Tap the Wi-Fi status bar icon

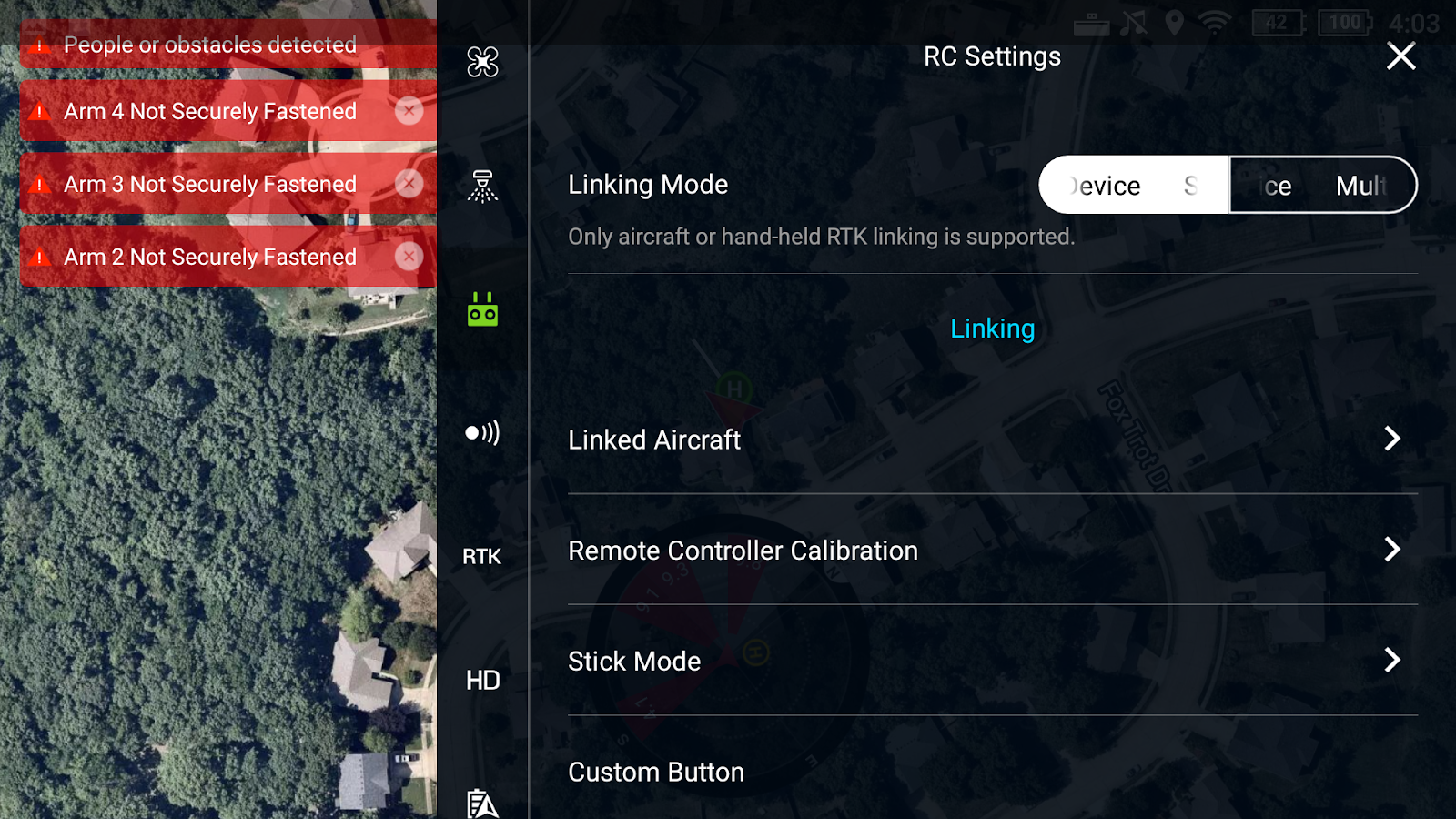pos(1215,23)
